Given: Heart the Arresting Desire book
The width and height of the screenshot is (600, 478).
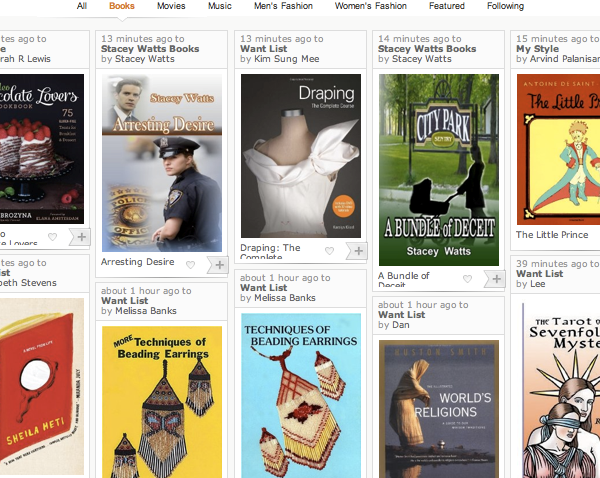Looking at the screenshot, I should 190,264.
